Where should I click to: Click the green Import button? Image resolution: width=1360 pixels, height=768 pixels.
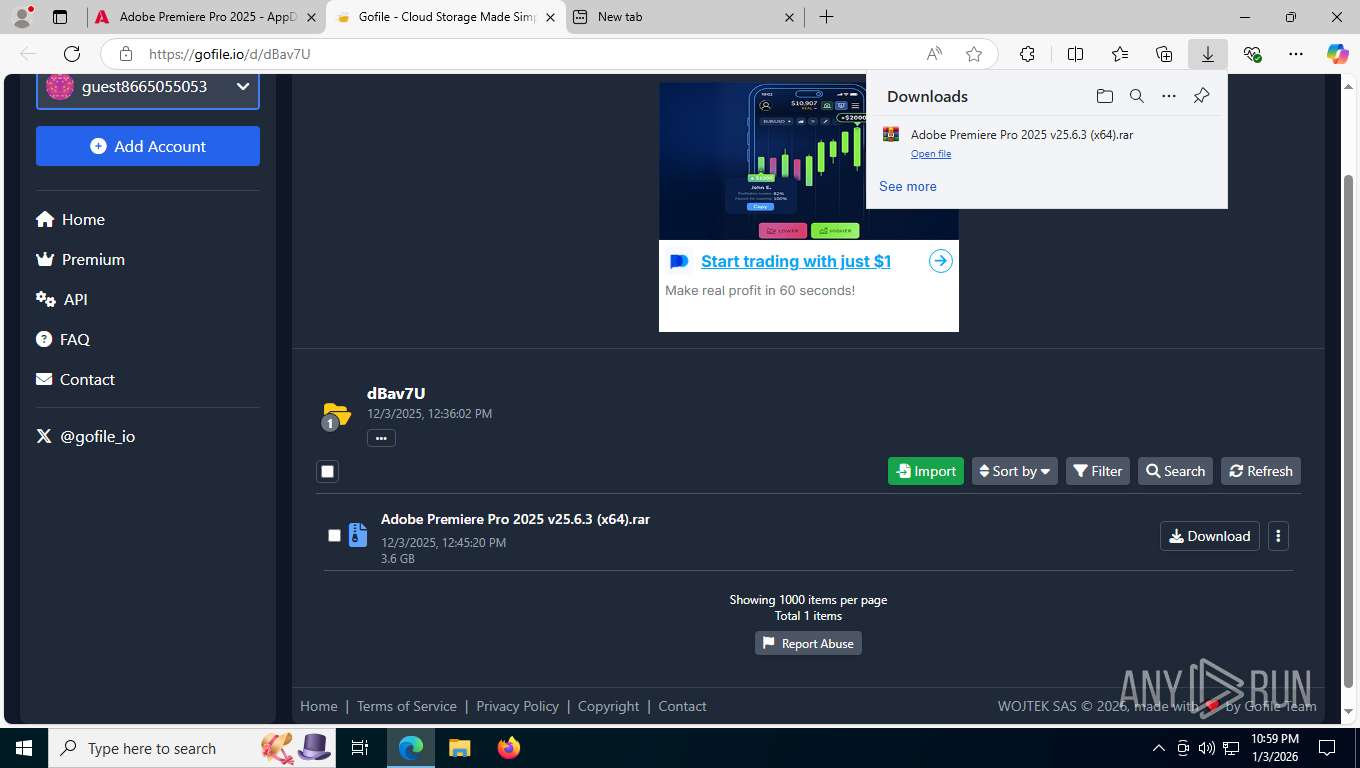[926, 471]
